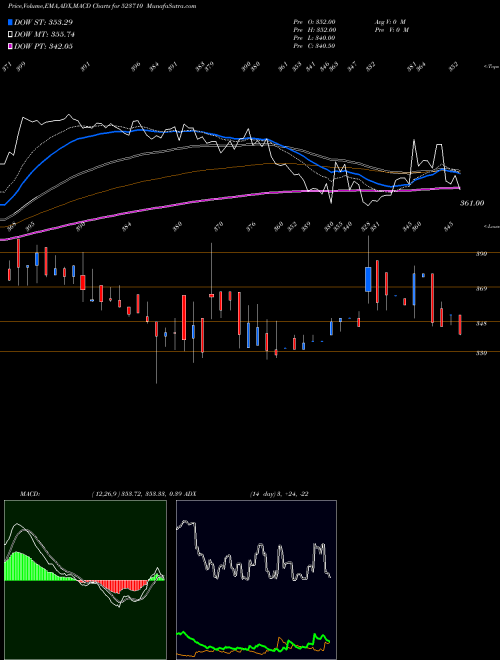Open the MACD histogram chart panel
This screenshot has height=660, width=500.
click(85, 580)
